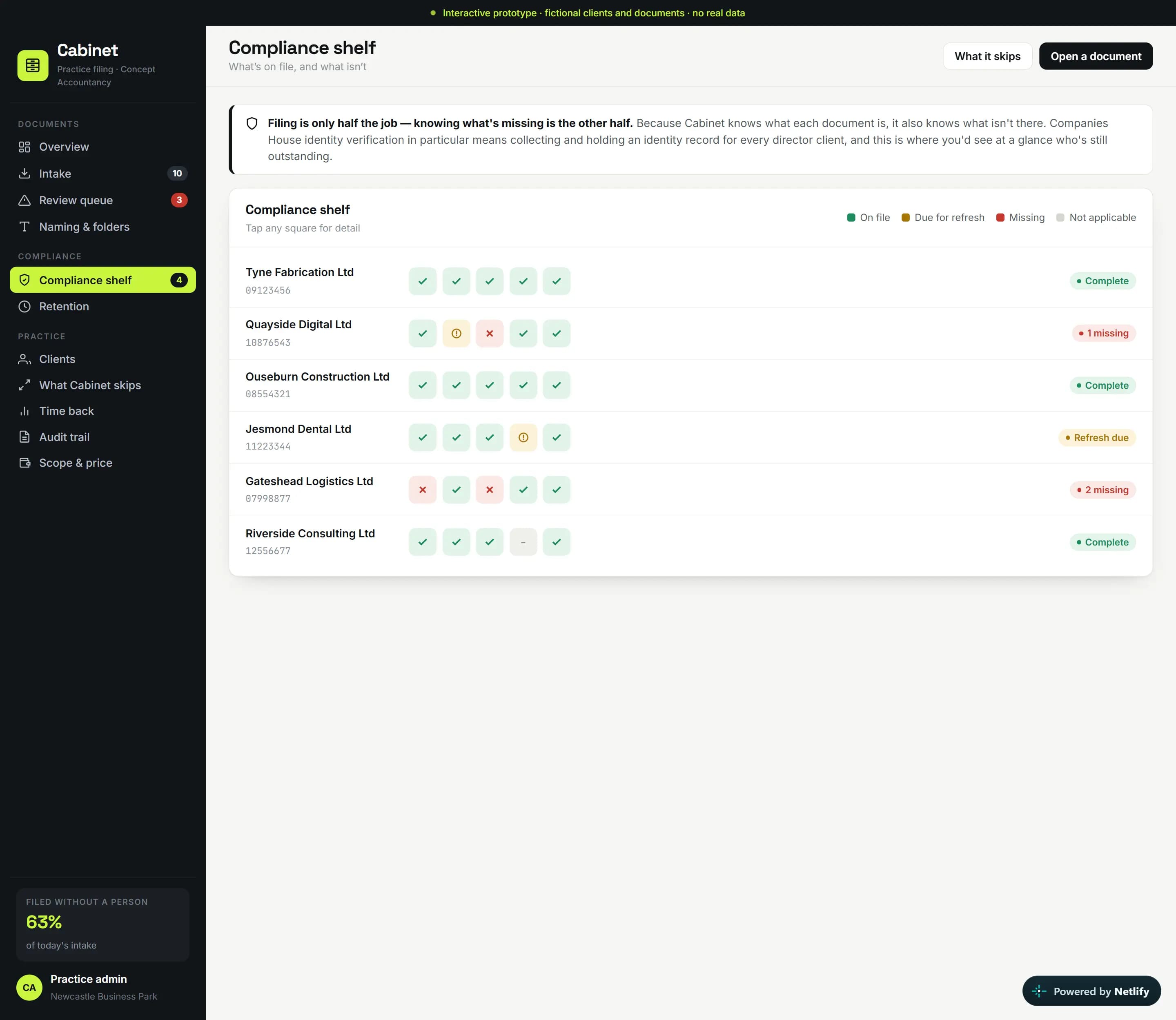Click the 'On file' legend swatch
This screenshot has height=1020, width=1176.
coord(851,217)
